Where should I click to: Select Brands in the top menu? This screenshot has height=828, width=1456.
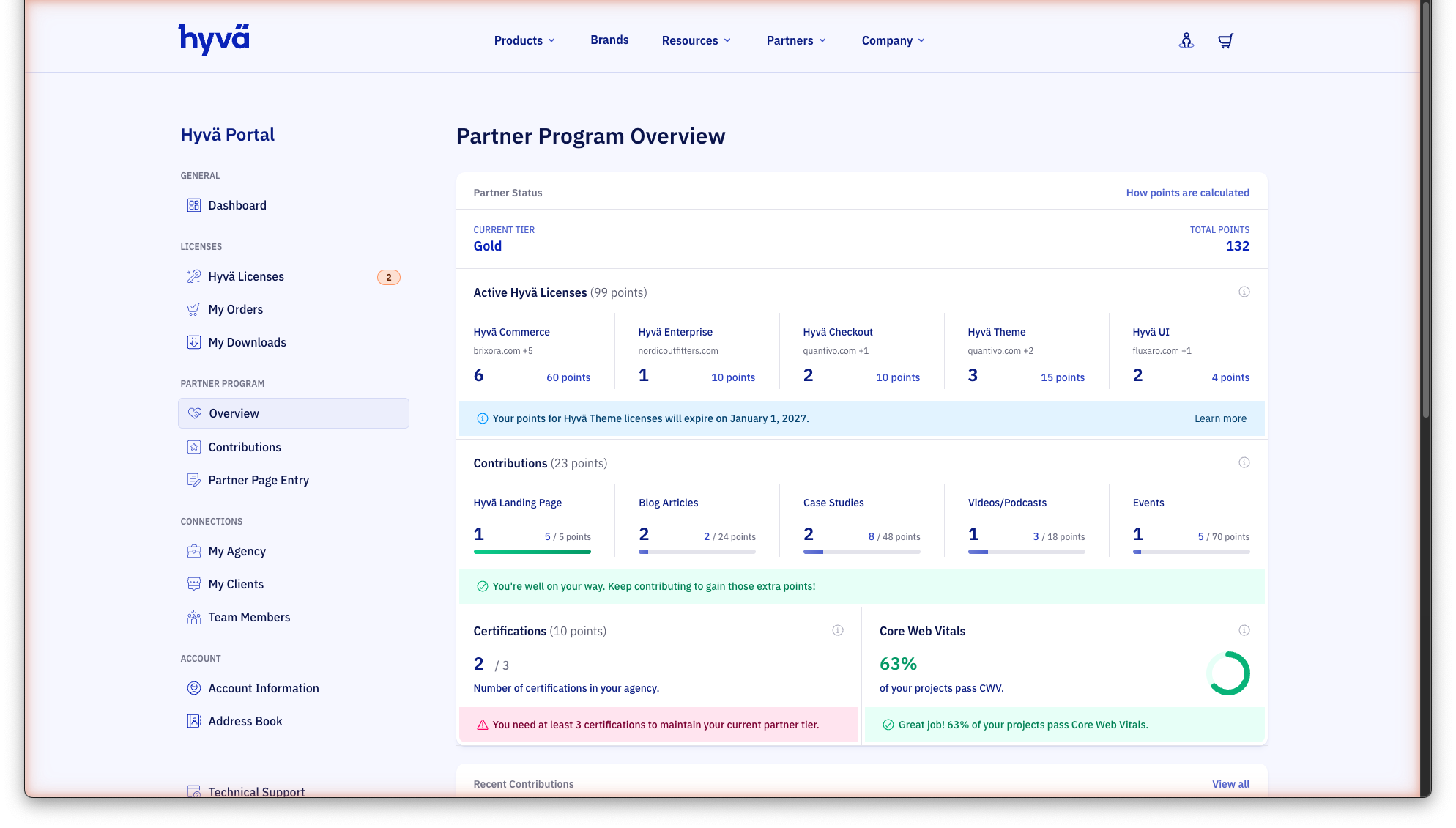point(609,40)
